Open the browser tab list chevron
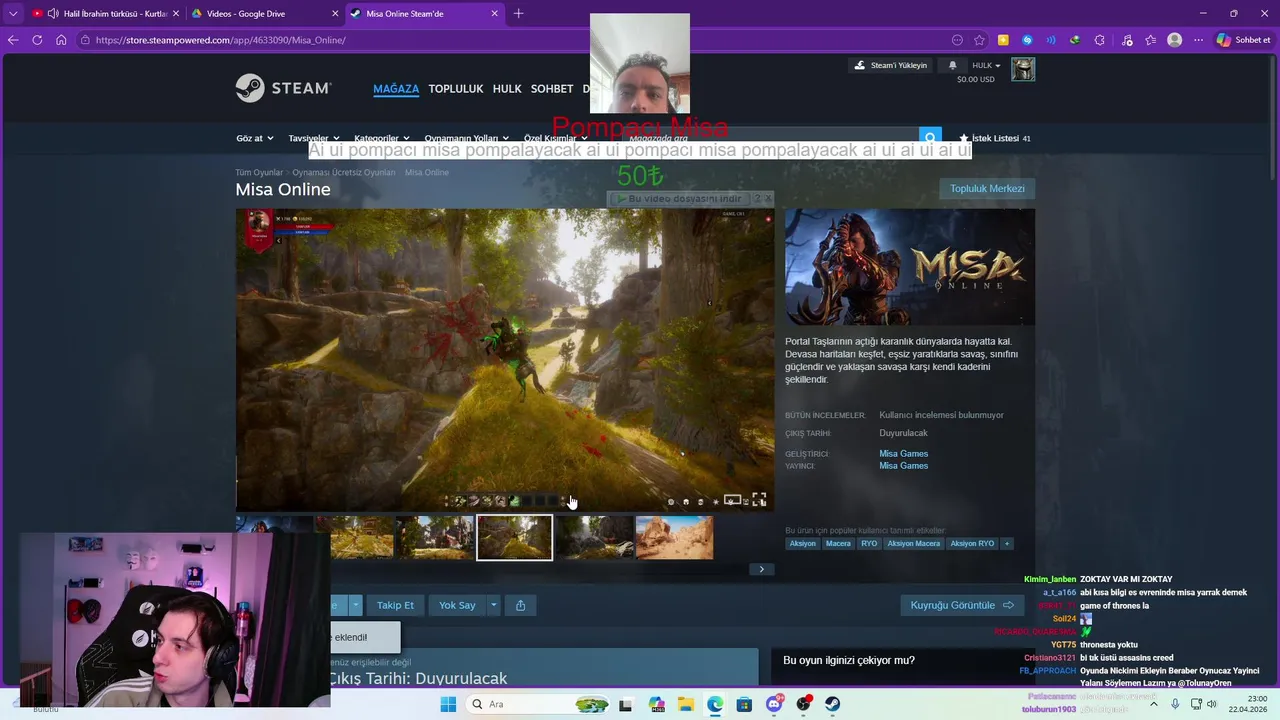 tap(13, 14)
